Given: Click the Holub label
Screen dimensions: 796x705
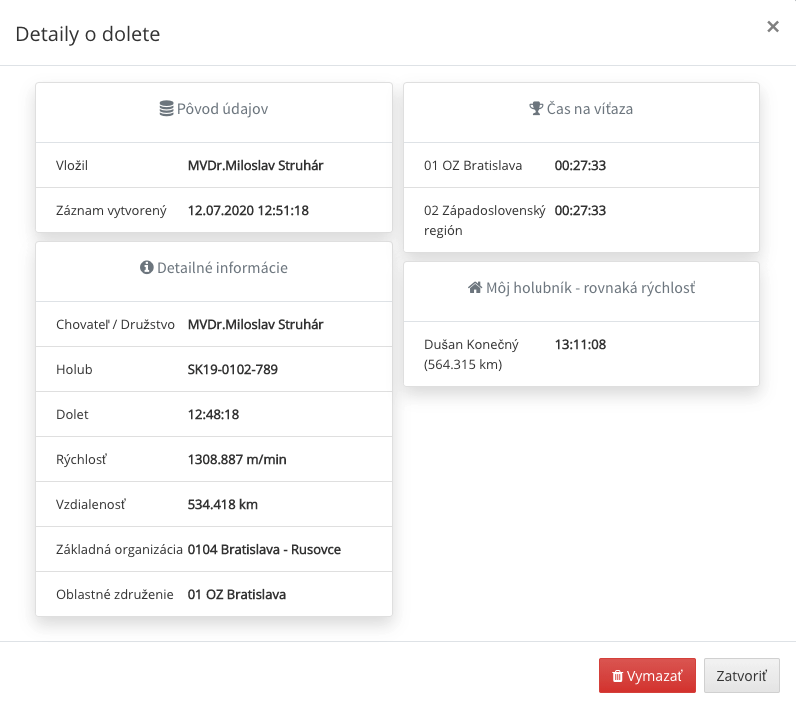Looking at the screenshot, I should click(x=74, y=370).
